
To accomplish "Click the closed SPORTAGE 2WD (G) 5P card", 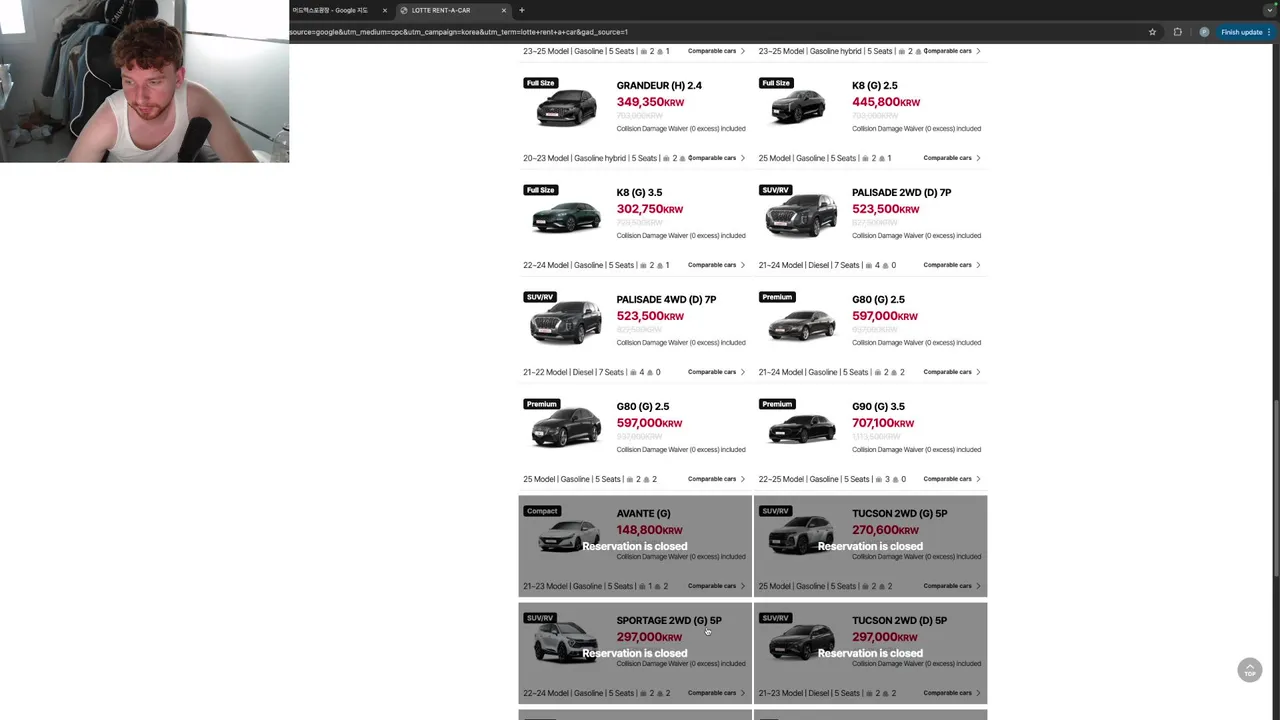I will (x=635, y=653).
